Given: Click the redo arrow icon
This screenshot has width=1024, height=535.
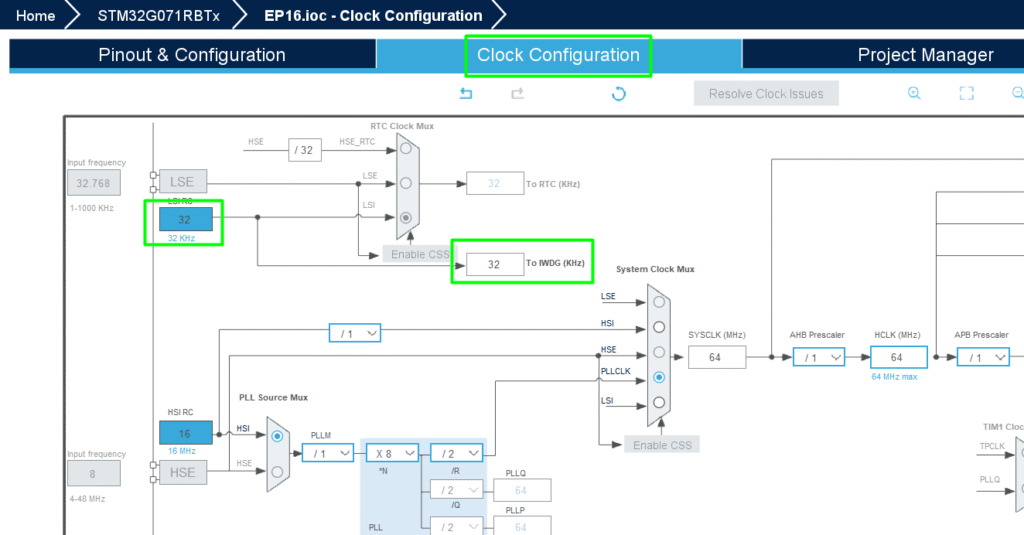Looking at the screenshot, I should pos(517,93).
